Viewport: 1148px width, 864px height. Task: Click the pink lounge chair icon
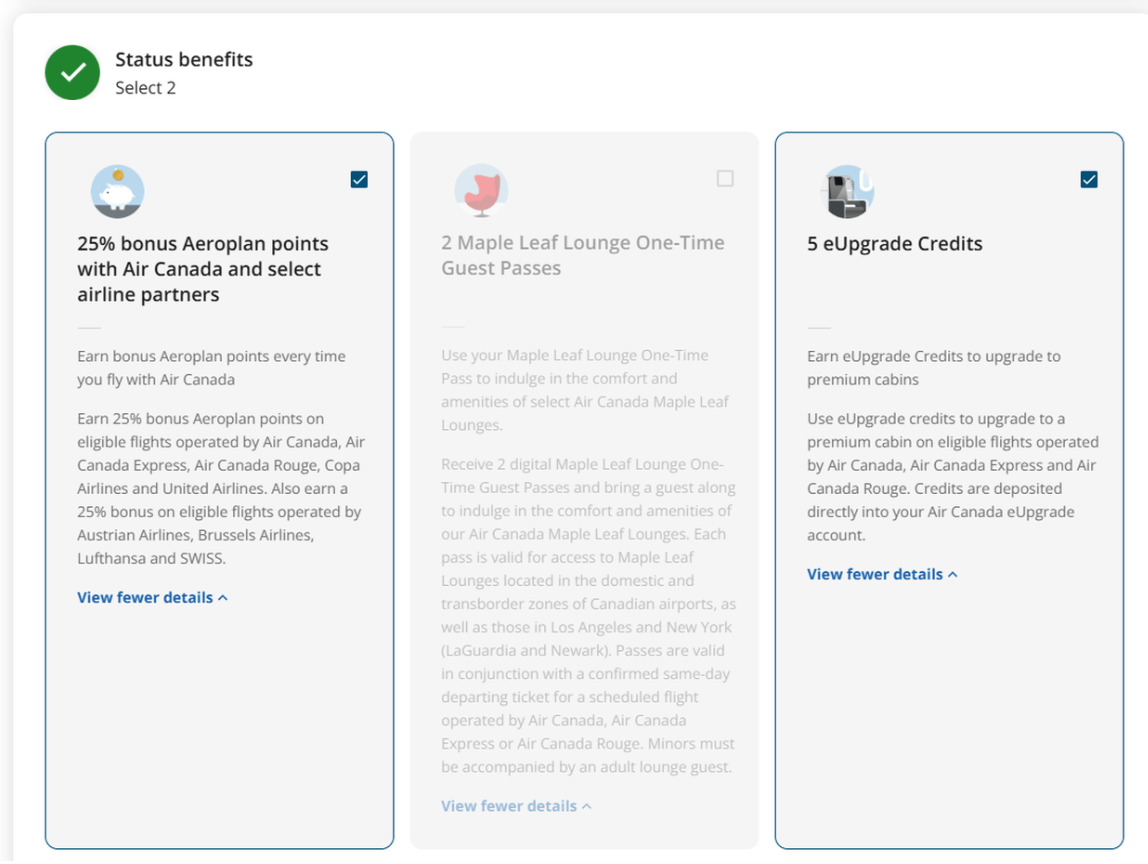pyautogui.click(x=481, y=190)
